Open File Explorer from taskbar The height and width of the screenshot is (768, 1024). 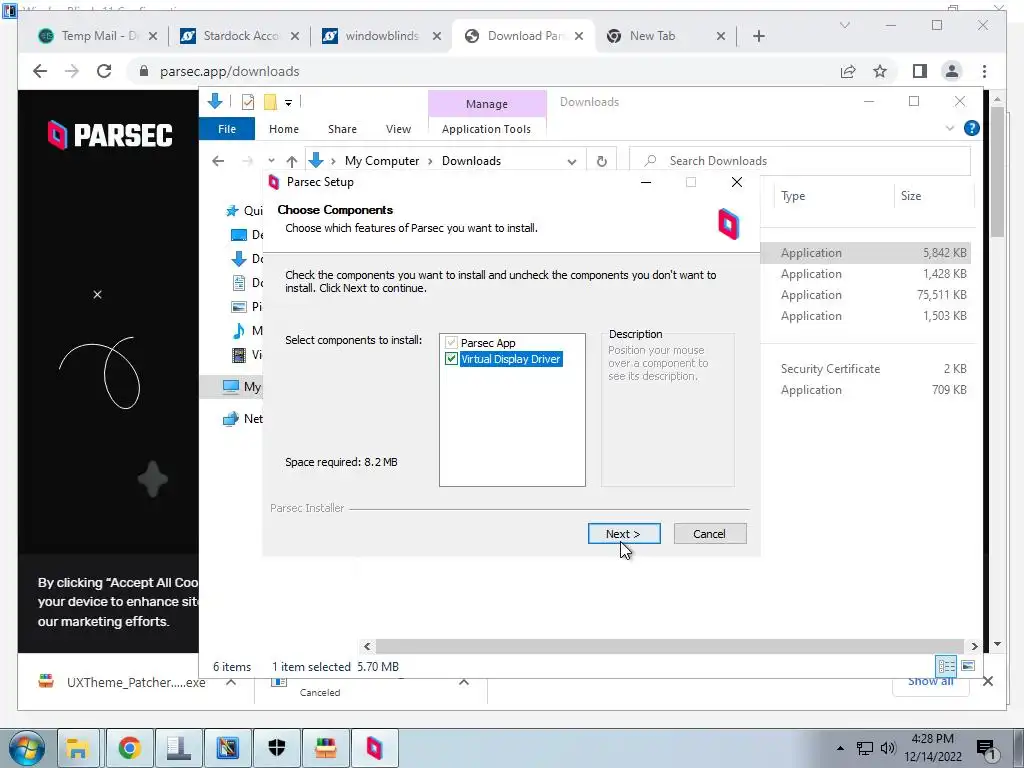click(78, 748)
